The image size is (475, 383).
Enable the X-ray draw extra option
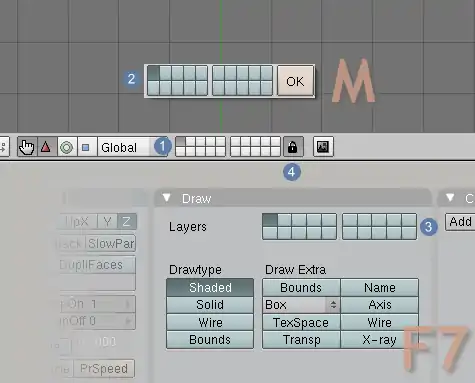coord(379,340)
